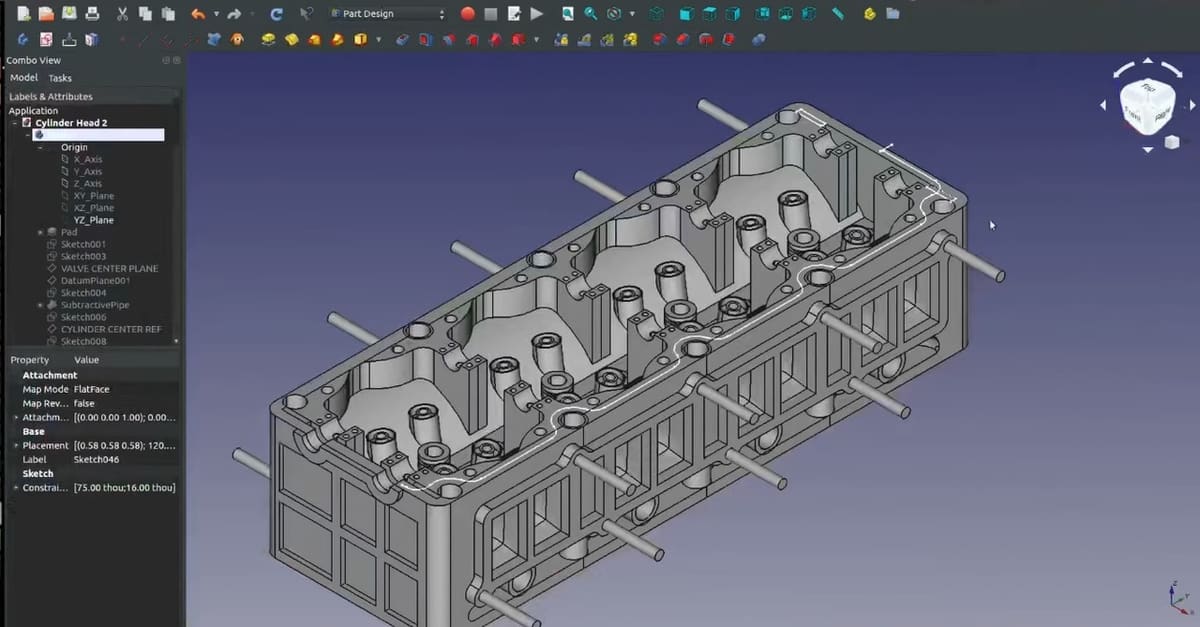Switch to the front view cube icon

pos(686,14)
